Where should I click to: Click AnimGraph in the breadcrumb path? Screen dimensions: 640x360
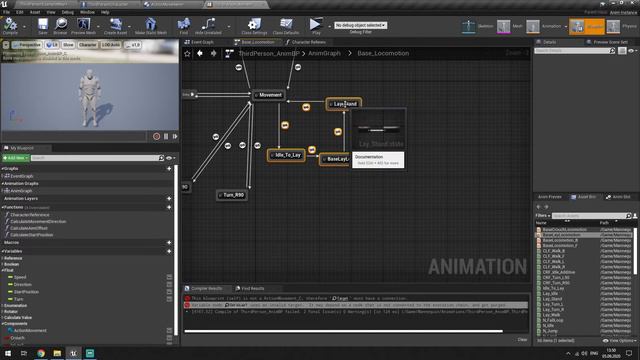point(324,53)
